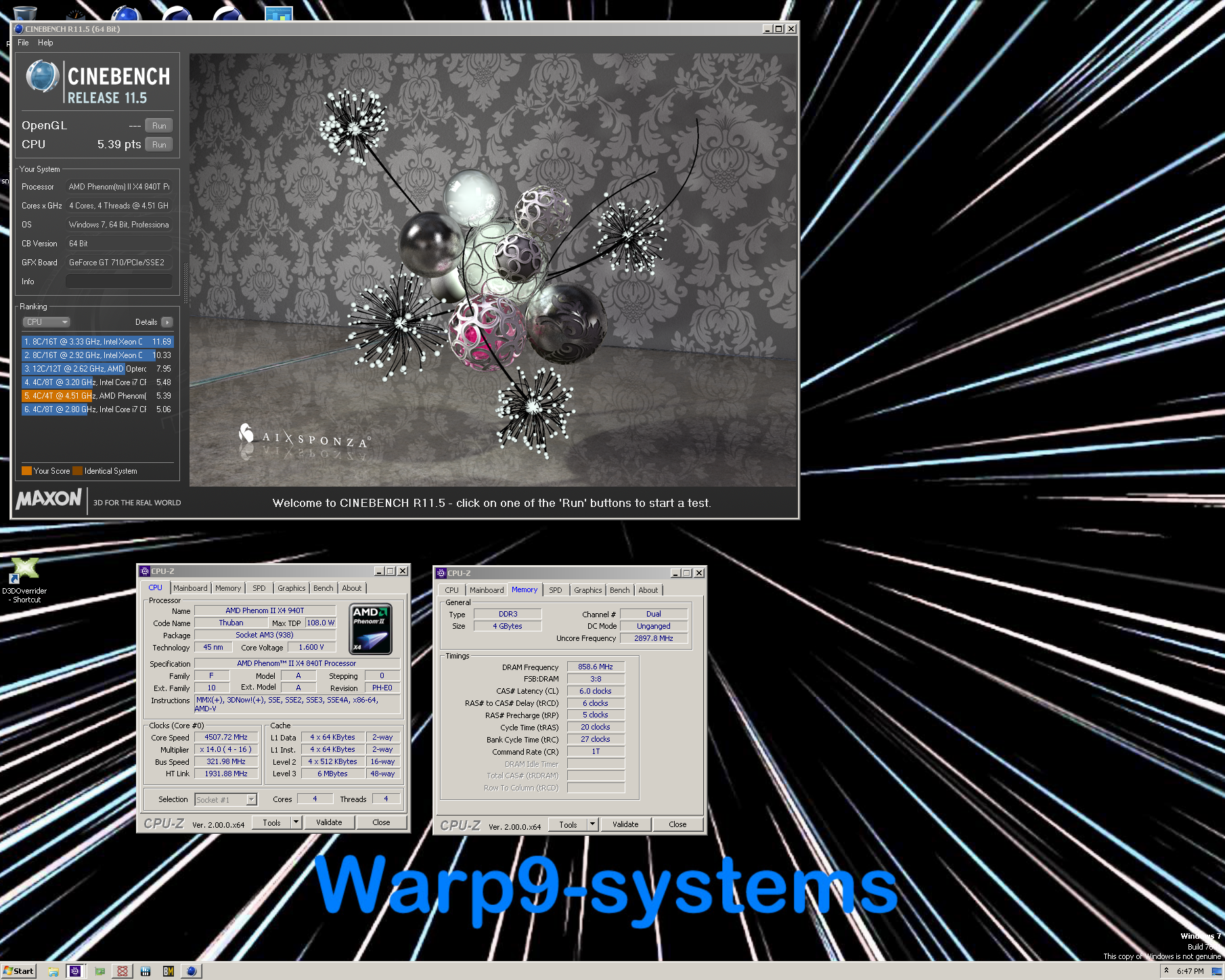The height and width of the screenshot is (980, 1225).
Task: Click the monitor icon in system tray
Action: [x=1216, y=971]
